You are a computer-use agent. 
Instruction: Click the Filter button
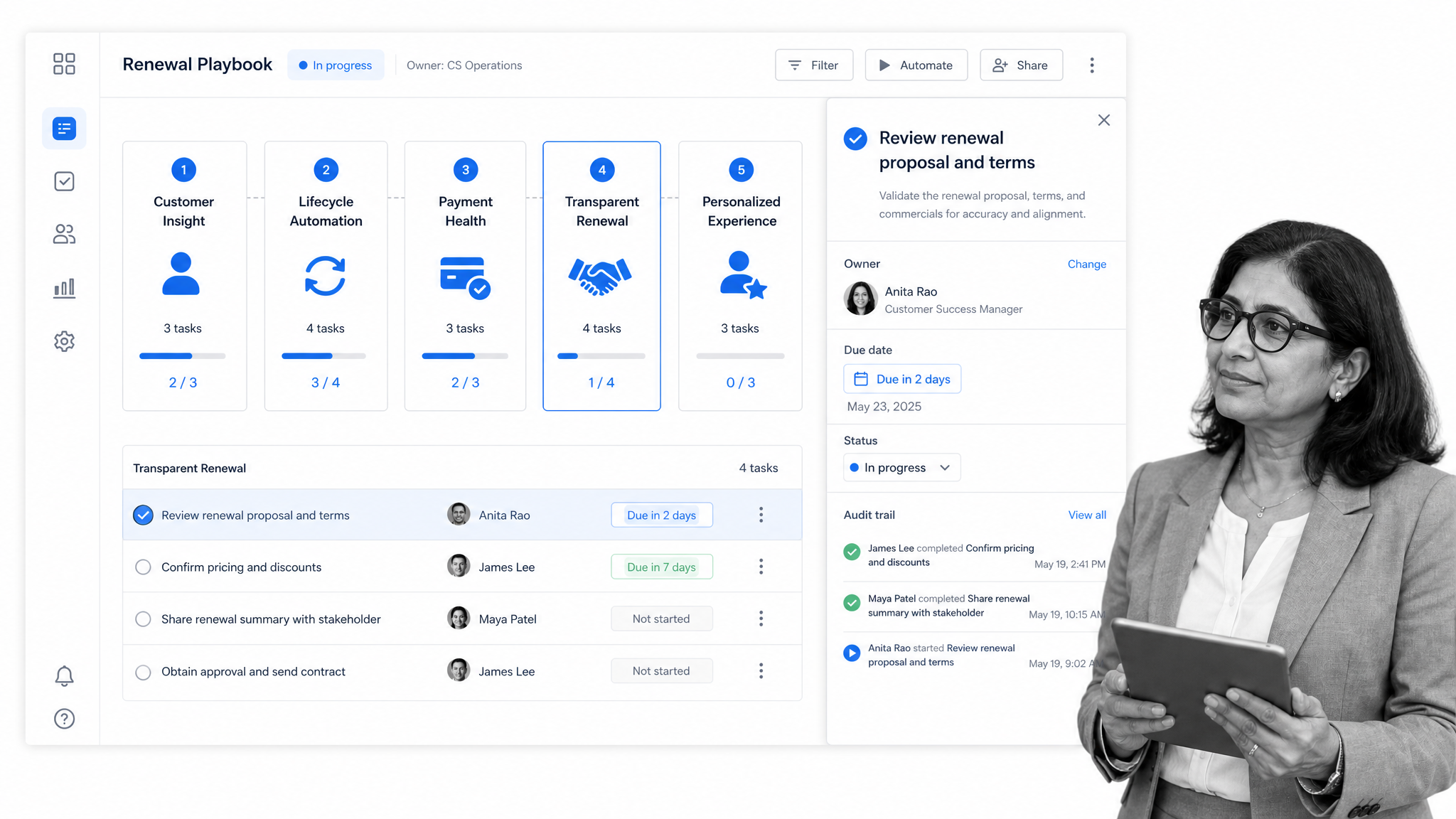click(x=814, y=65)
